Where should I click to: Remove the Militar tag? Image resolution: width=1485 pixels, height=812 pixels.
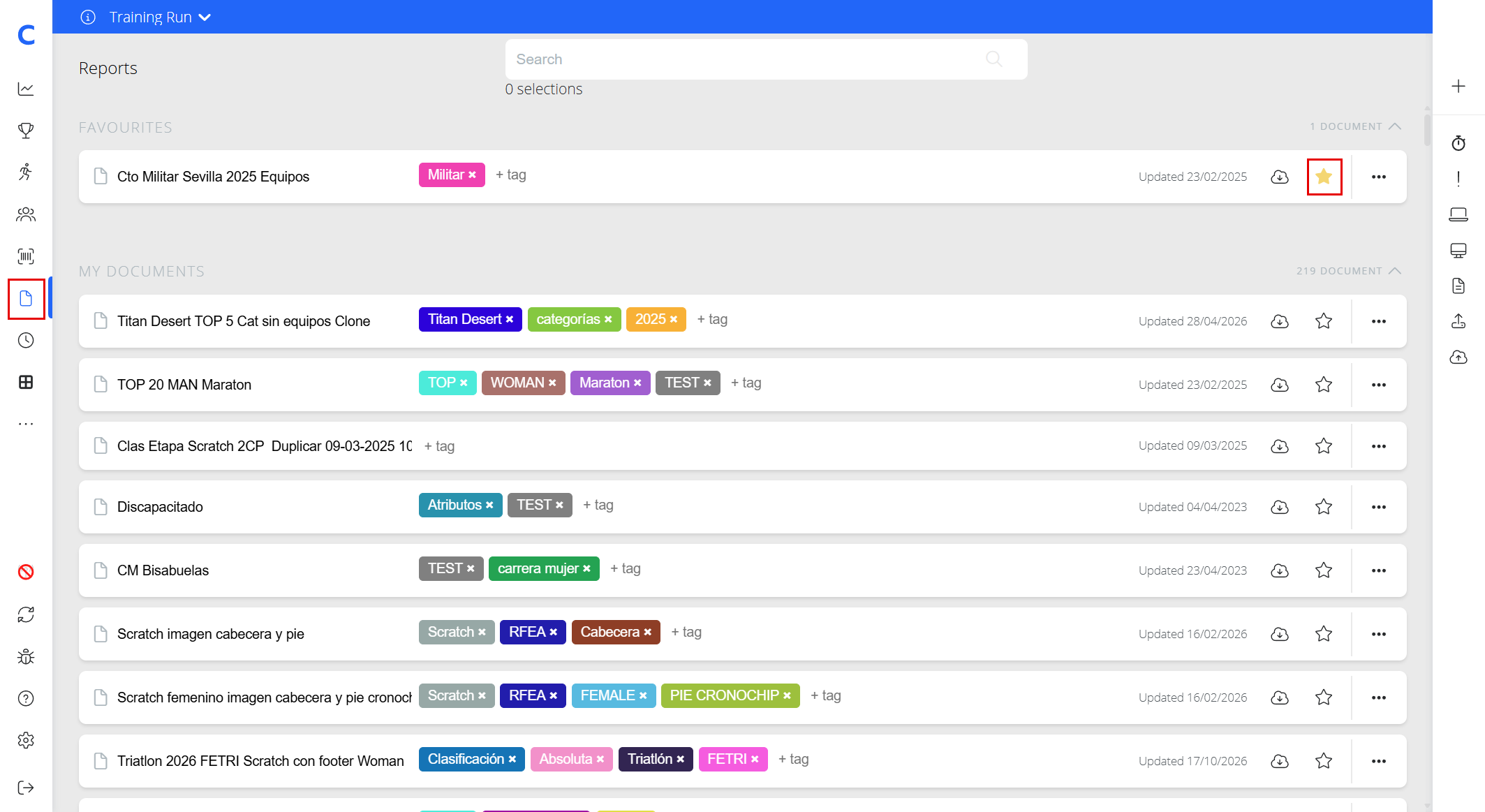coord(473,175)
